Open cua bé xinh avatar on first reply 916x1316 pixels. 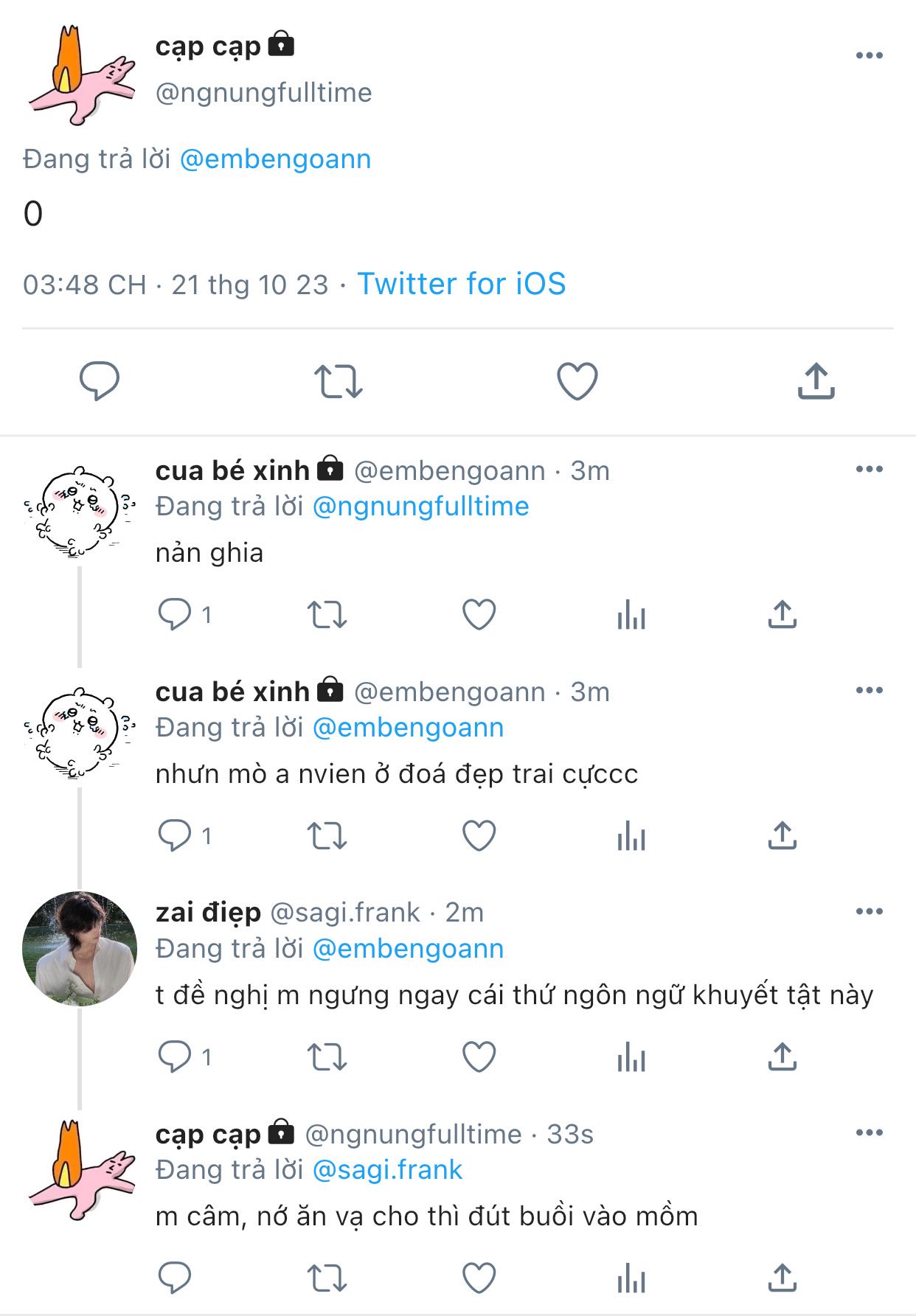pos(80,511)
